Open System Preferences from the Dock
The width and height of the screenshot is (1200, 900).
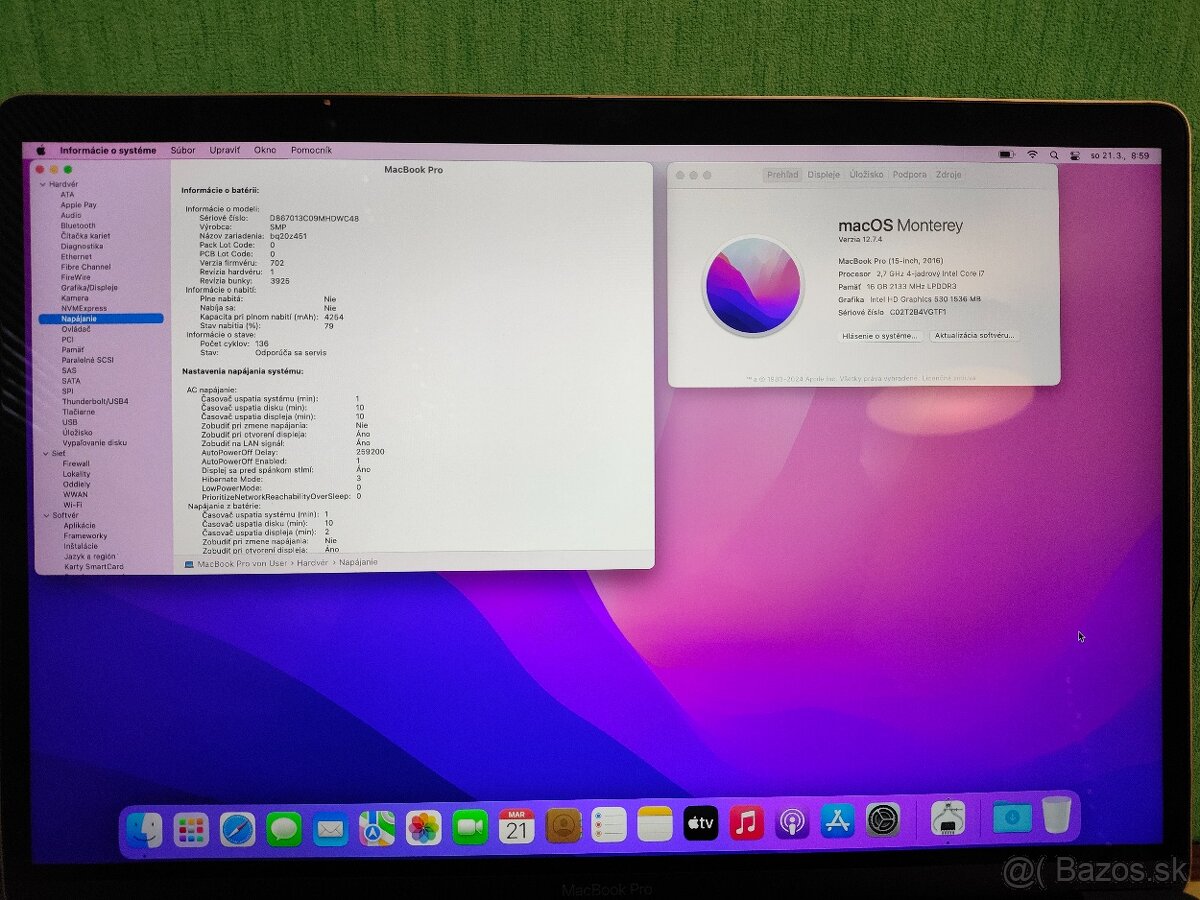881,825
